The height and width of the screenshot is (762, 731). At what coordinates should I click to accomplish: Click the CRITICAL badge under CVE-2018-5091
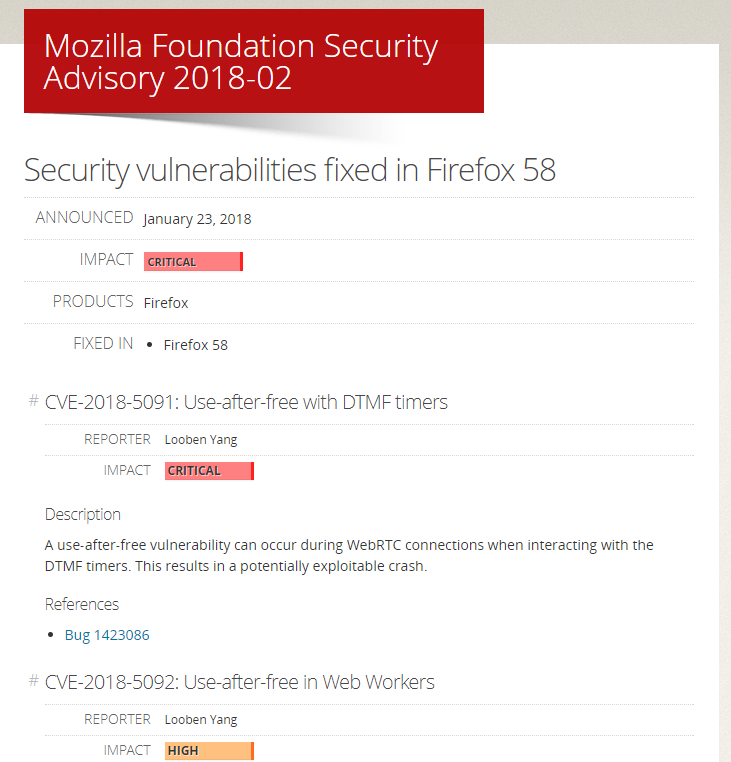coord(209,471)
